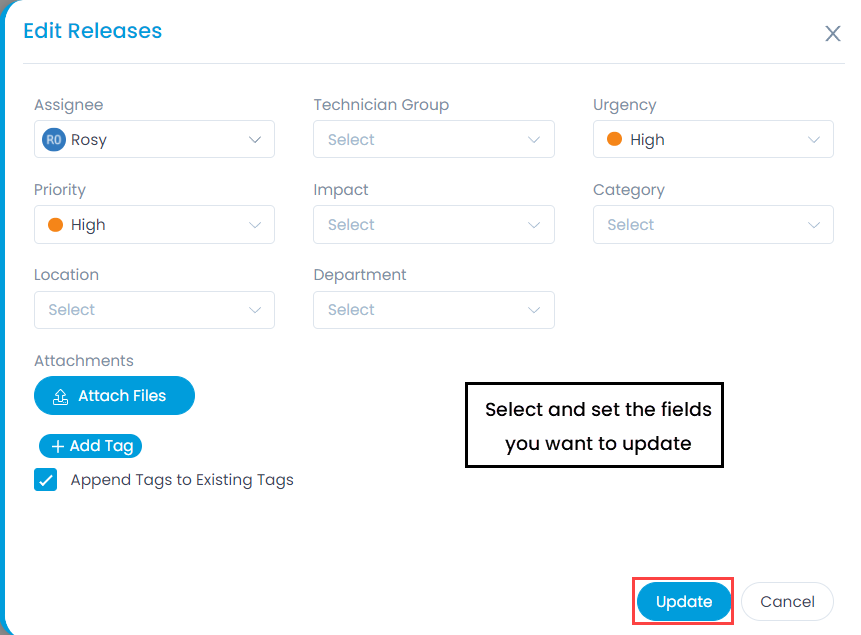Click the orange Urgency High indicator dot
Viewport: 861px width, 635px height.
tap(614, 139)
